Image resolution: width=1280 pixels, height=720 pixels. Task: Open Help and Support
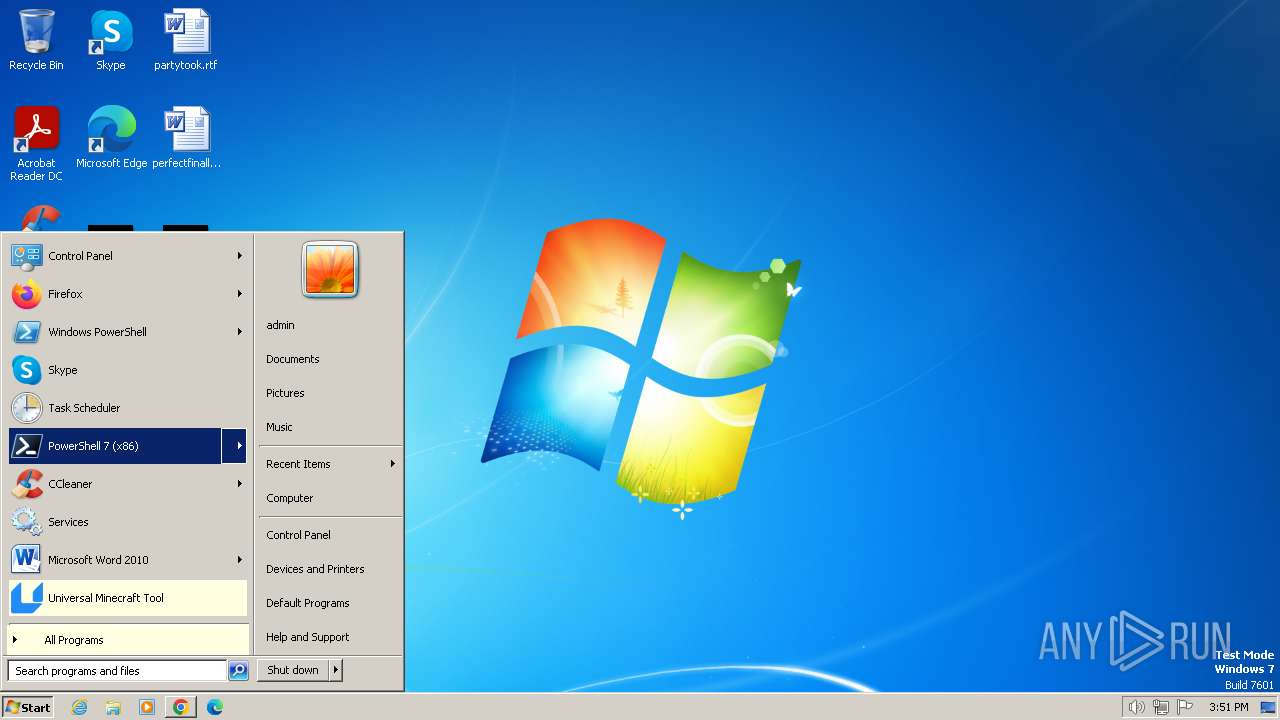330,637
